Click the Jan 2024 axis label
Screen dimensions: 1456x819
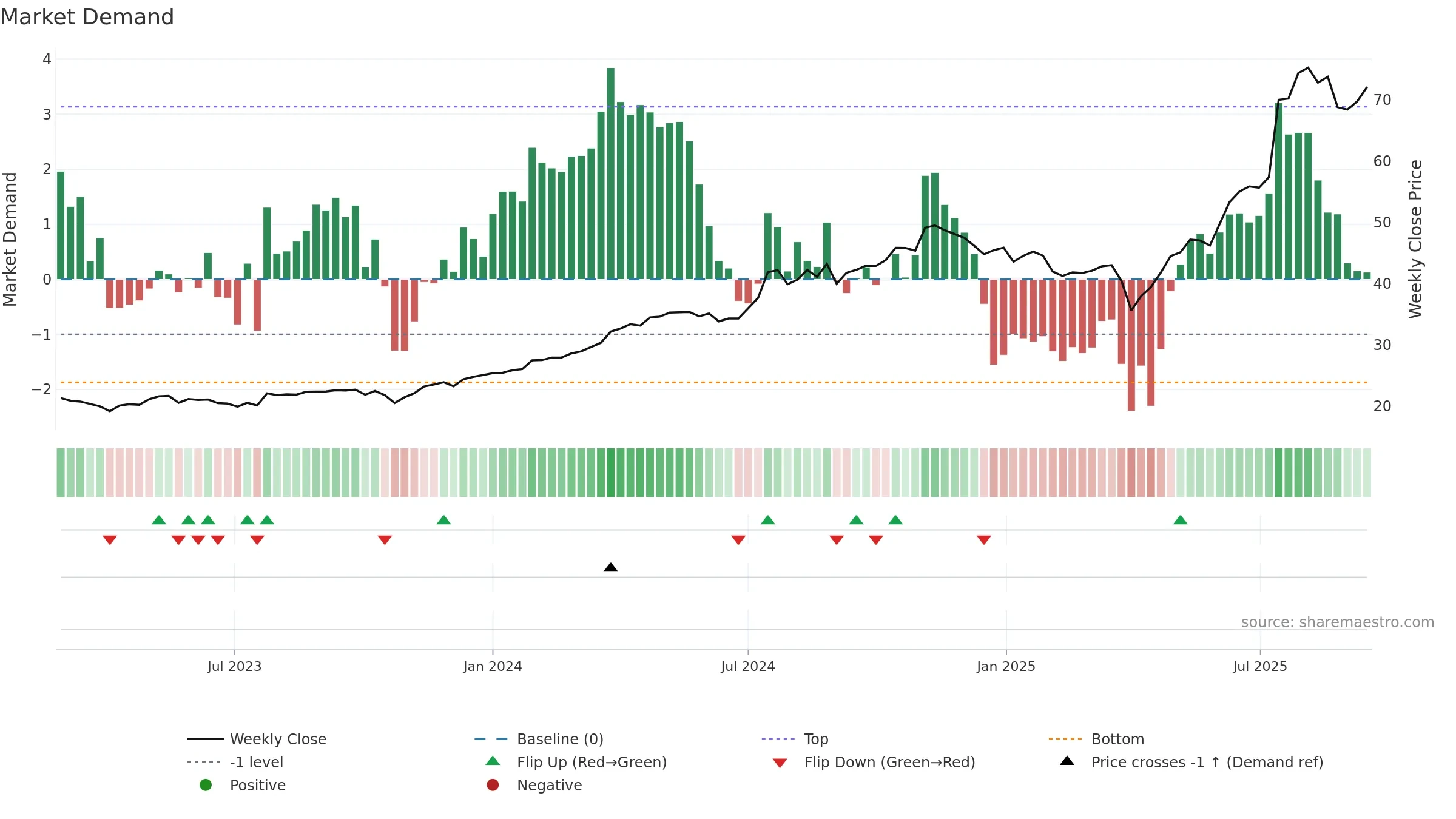click(493, 667)
